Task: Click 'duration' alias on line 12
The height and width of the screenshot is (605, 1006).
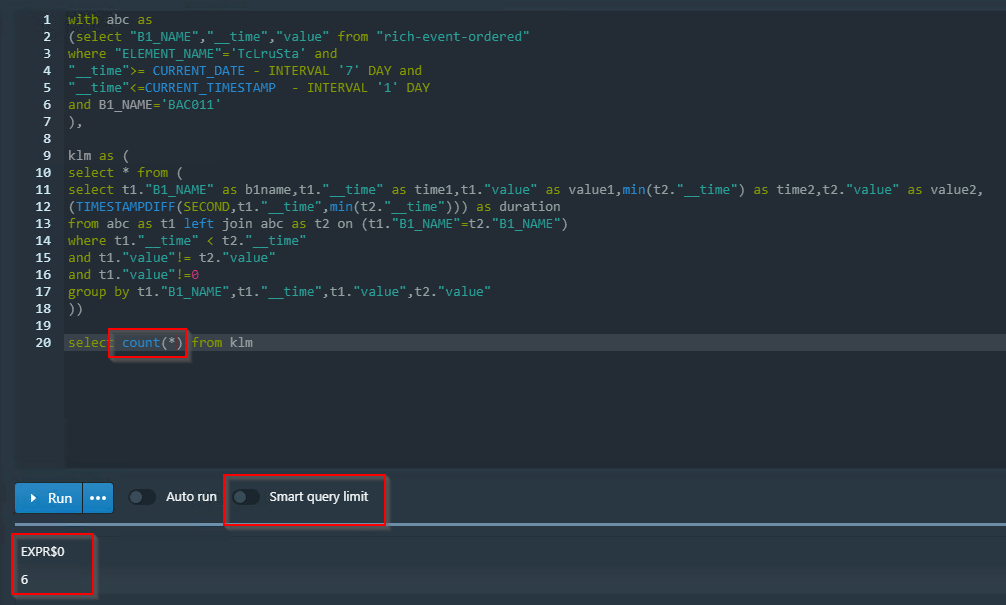Action: coord(529,207)
